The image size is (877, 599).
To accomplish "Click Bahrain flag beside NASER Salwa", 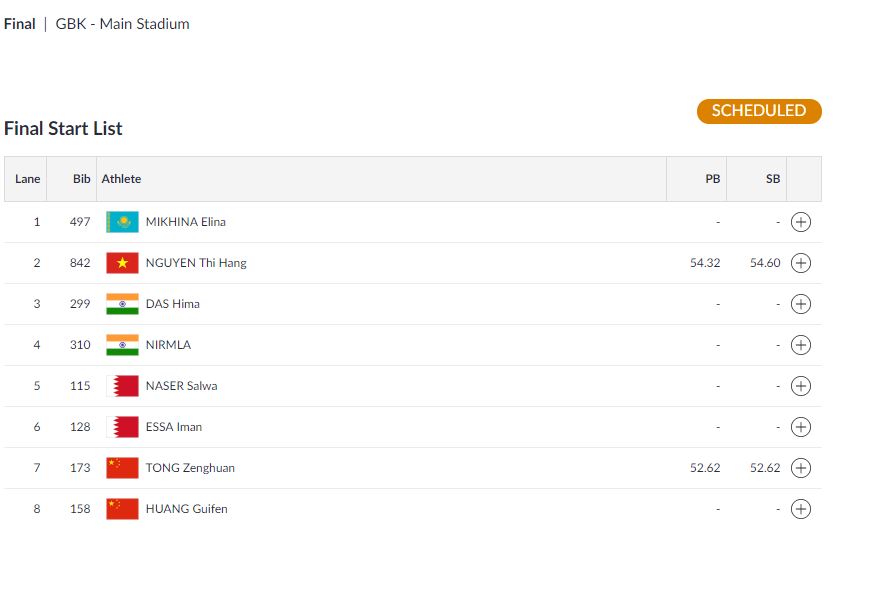I will 122,386.
